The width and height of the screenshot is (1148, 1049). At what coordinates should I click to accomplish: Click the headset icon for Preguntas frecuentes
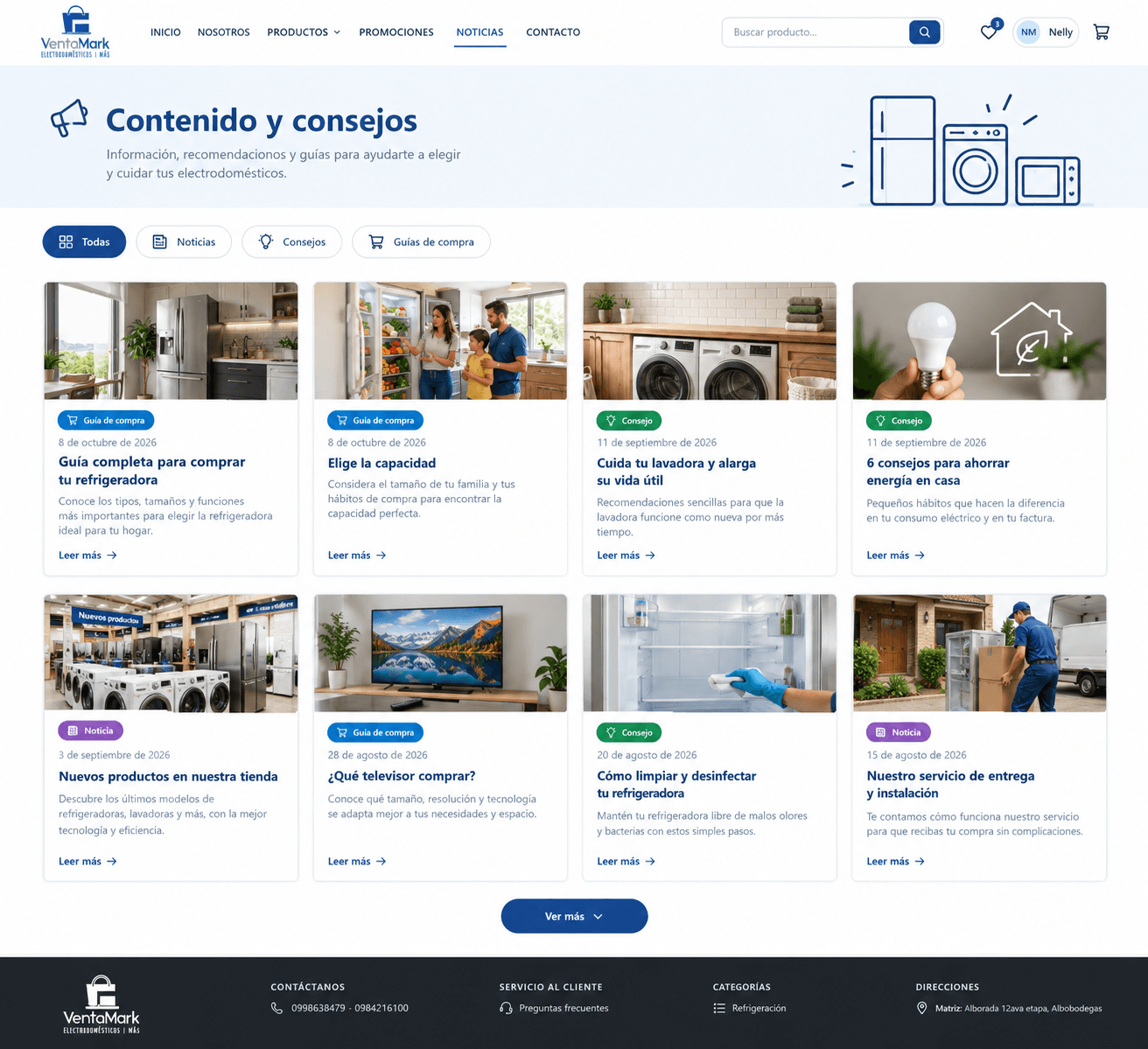(506, 1008)
